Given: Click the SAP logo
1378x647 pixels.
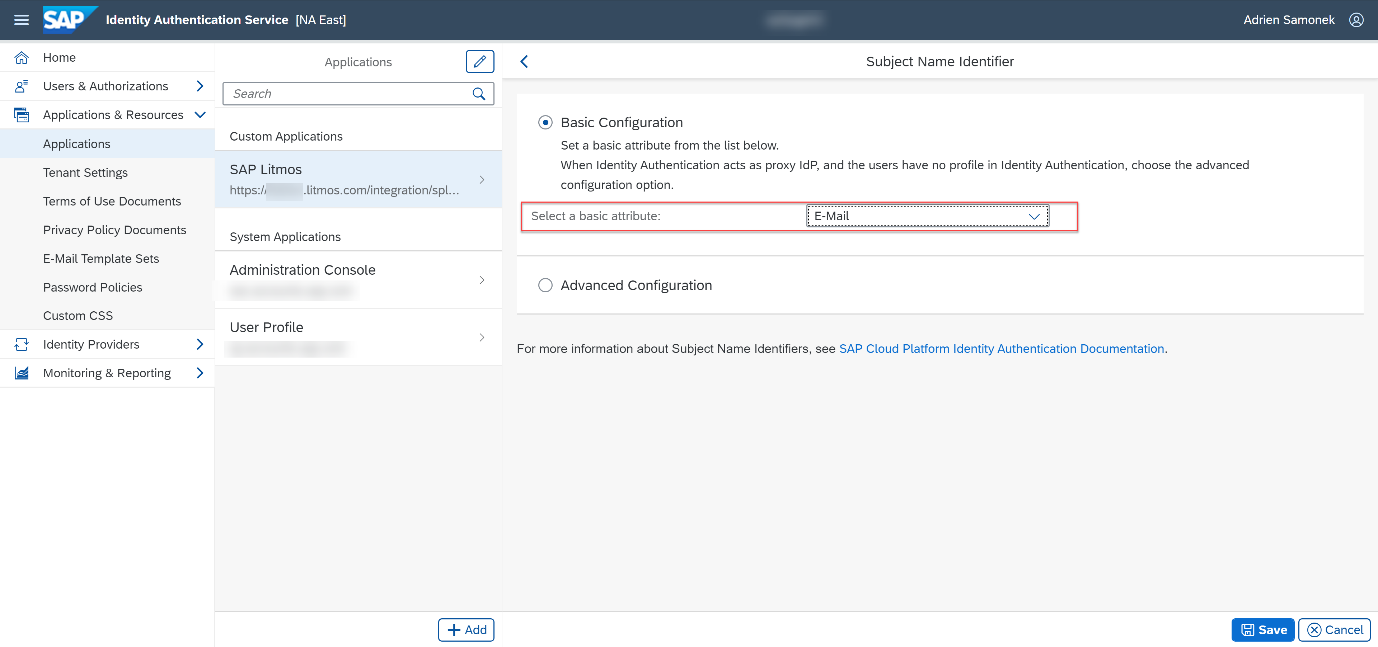Looking at the screenshot, I should (x=70, y=19).
